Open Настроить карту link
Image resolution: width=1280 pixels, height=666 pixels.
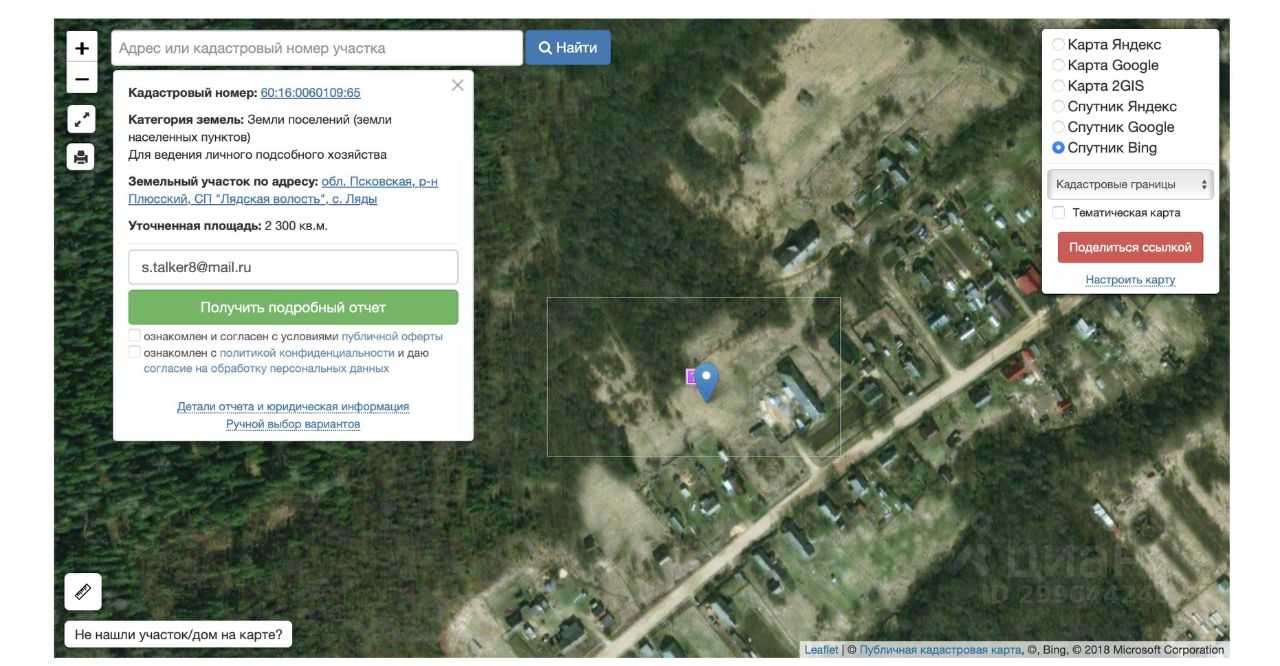tap(1130, 280)
